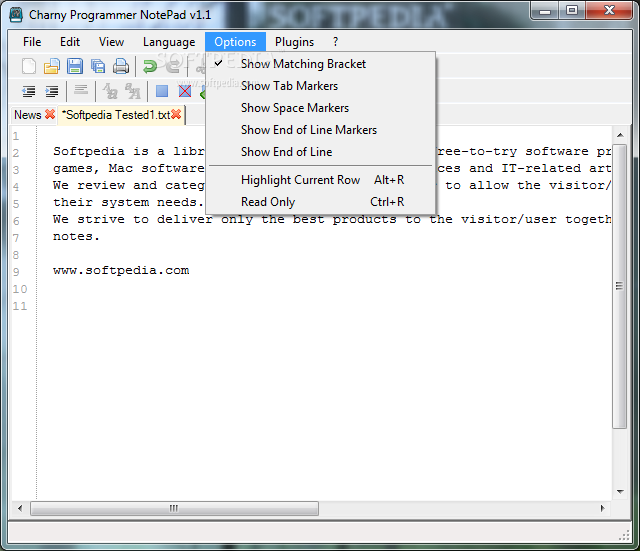Open the ? help menu
The height and width of the screenshot is (551, 640).
click(x=335, y=42)
